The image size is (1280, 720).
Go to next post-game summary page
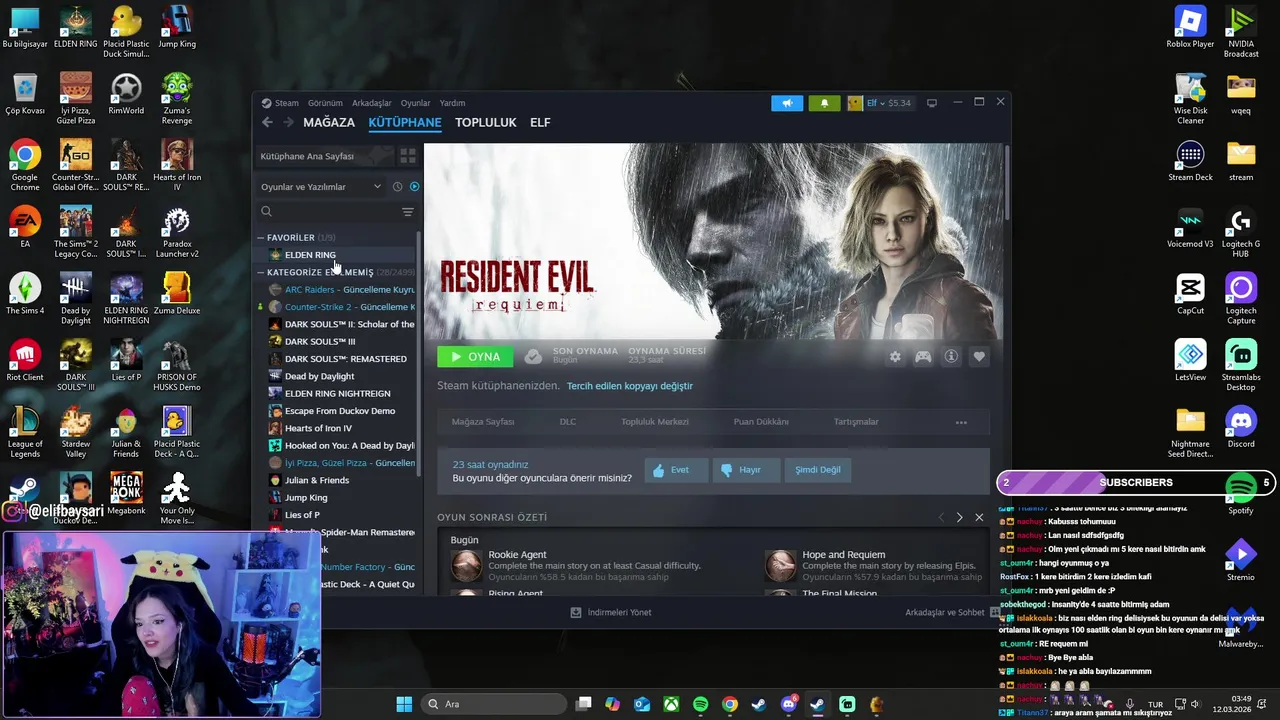(959, 517)
